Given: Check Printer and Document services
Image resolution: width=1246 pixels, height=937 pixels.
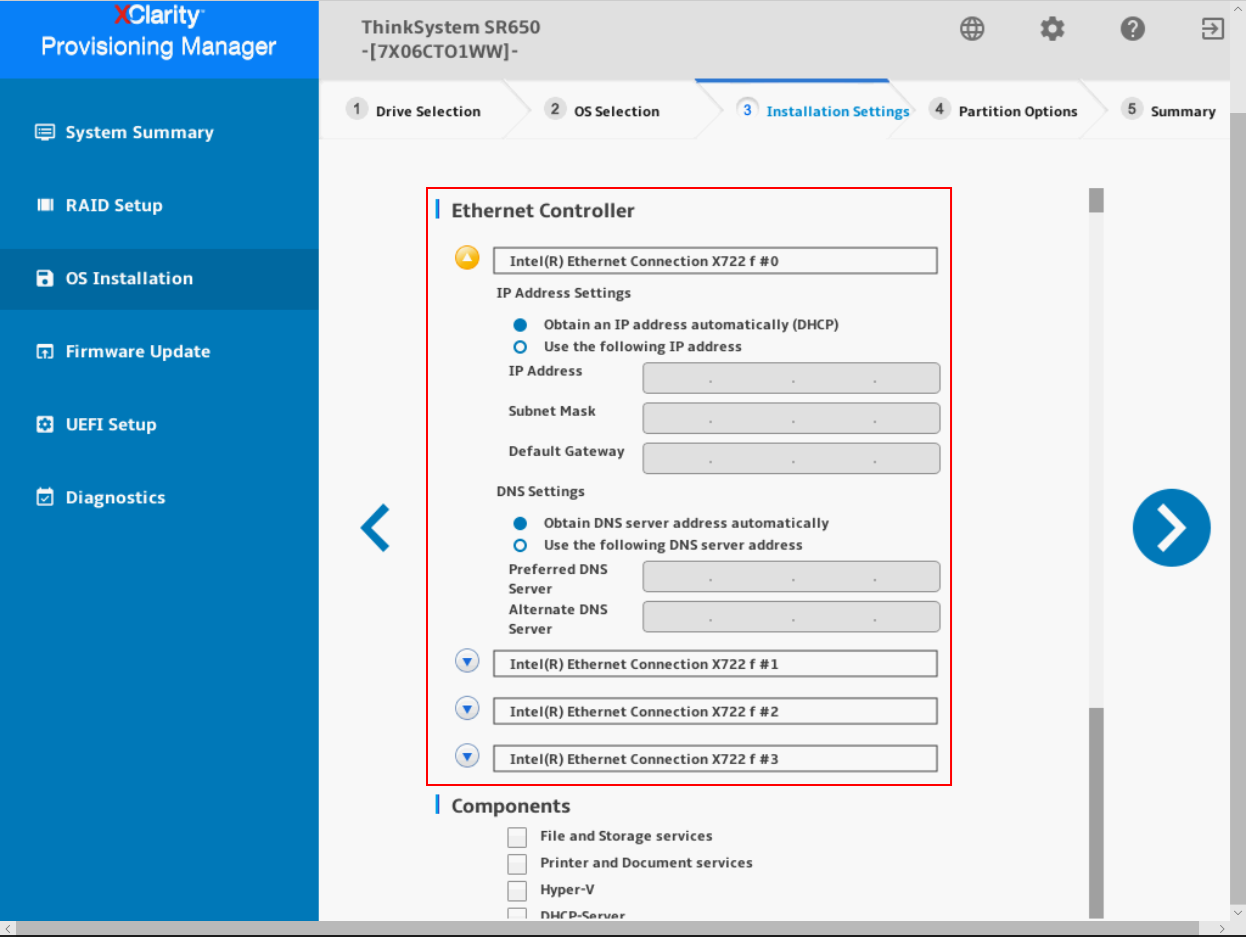Looking at the screenshot, I should click(x=517, y=864).
